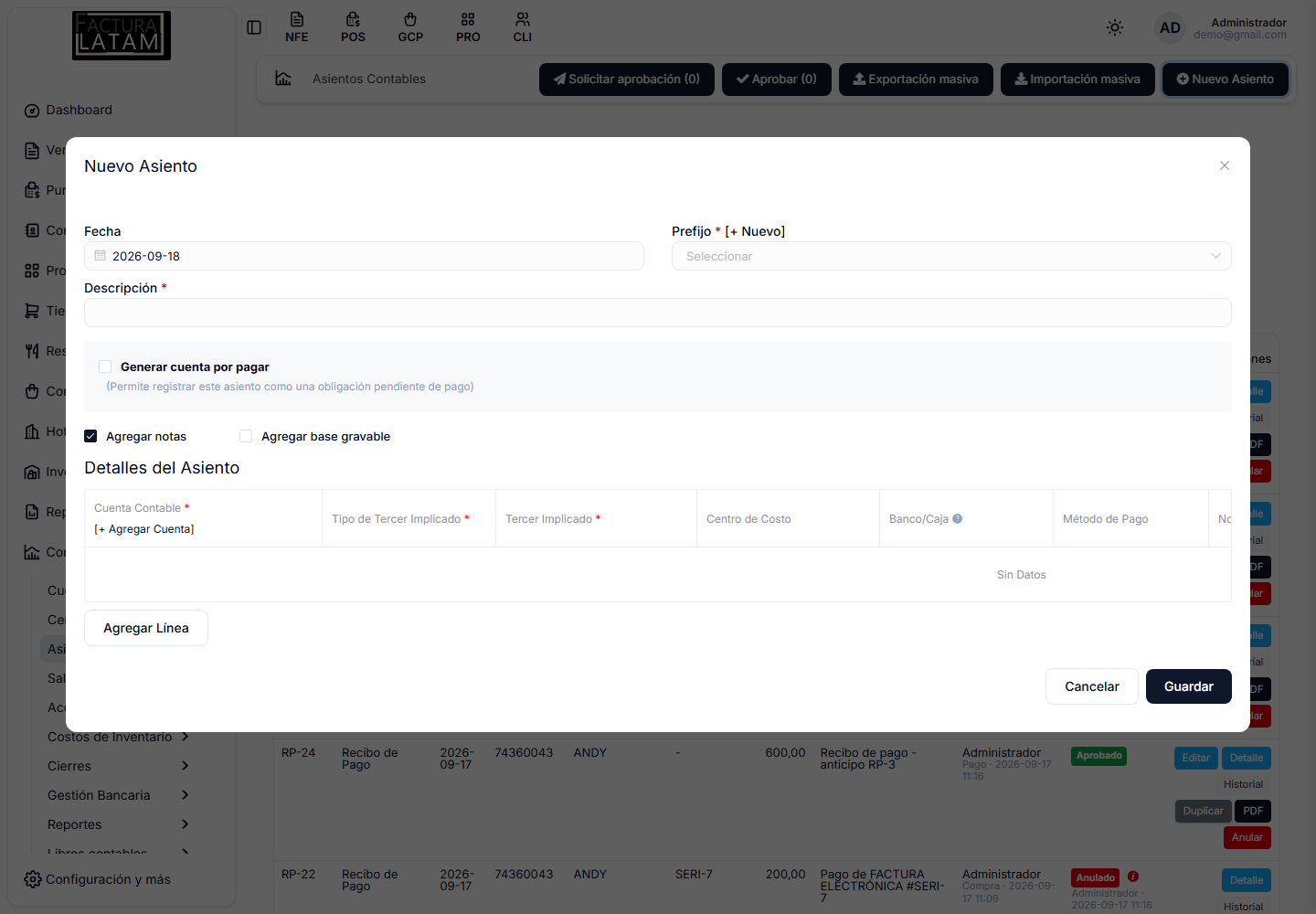Click Exportación masiva button
The height and width of the screenshot is (914, 1316).
[916, 80]
